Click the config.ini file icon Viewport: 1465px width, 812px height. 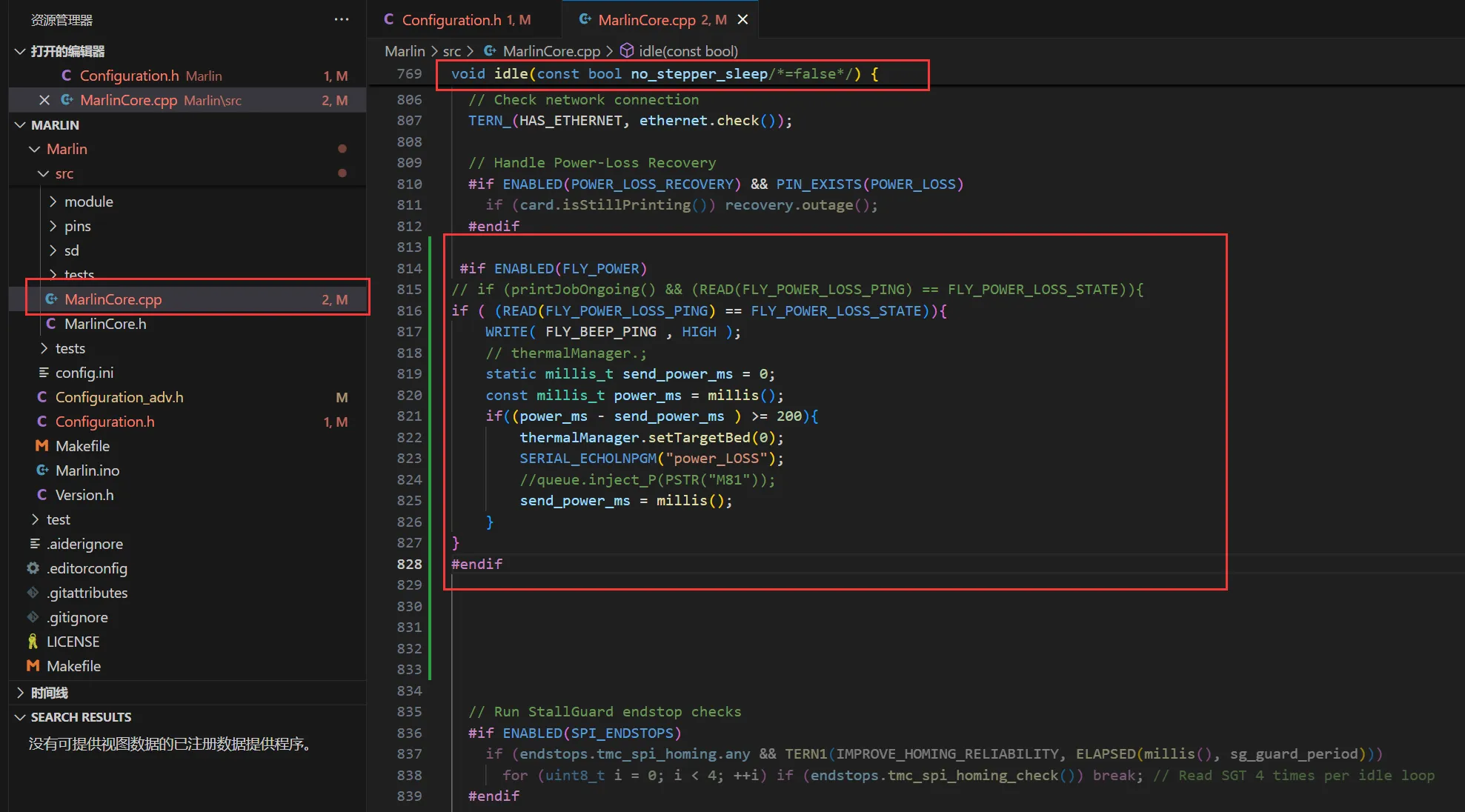[x=44, y=373]
